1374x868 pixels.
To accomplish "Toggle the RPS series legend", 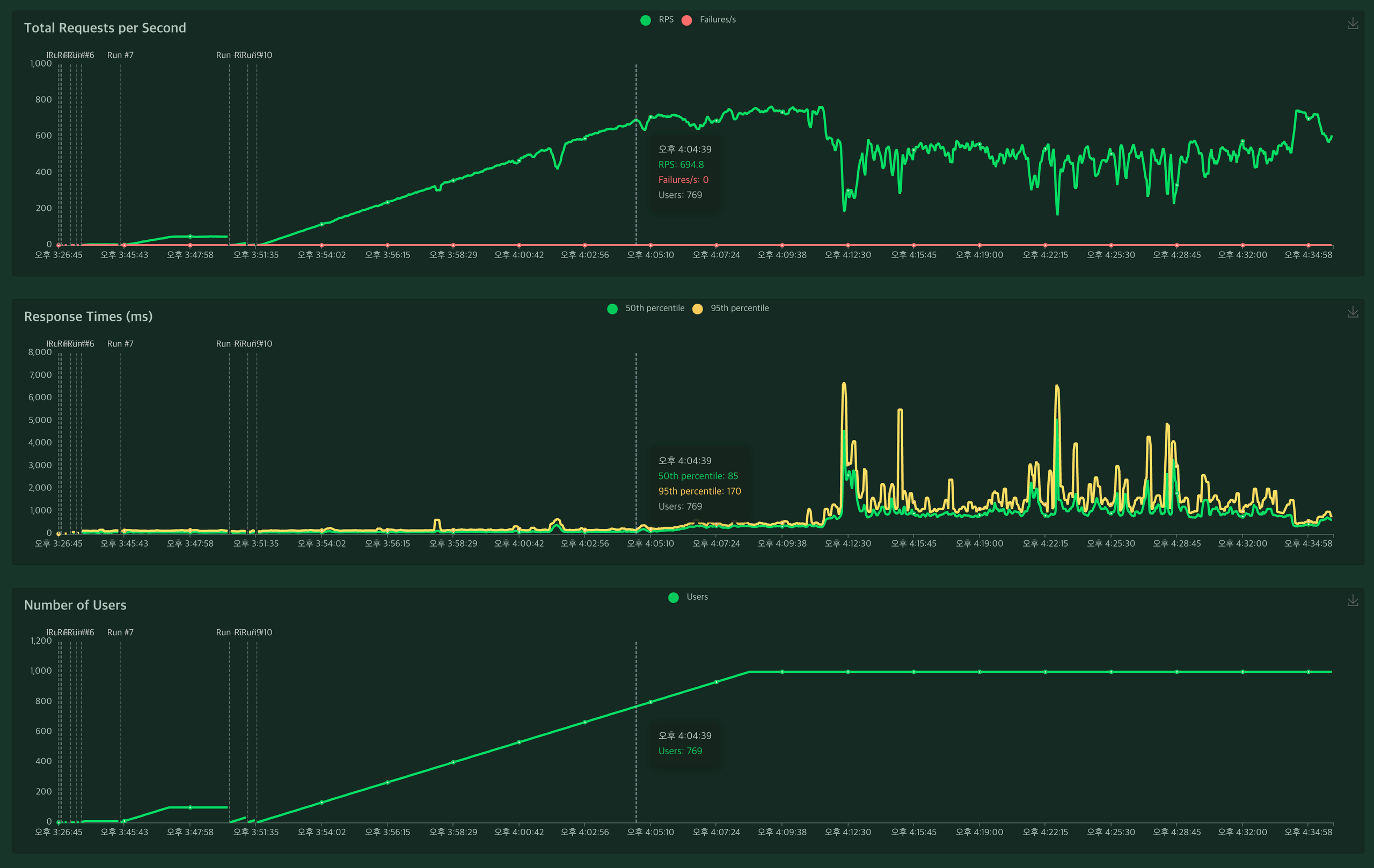I will (x=666, y=19).
